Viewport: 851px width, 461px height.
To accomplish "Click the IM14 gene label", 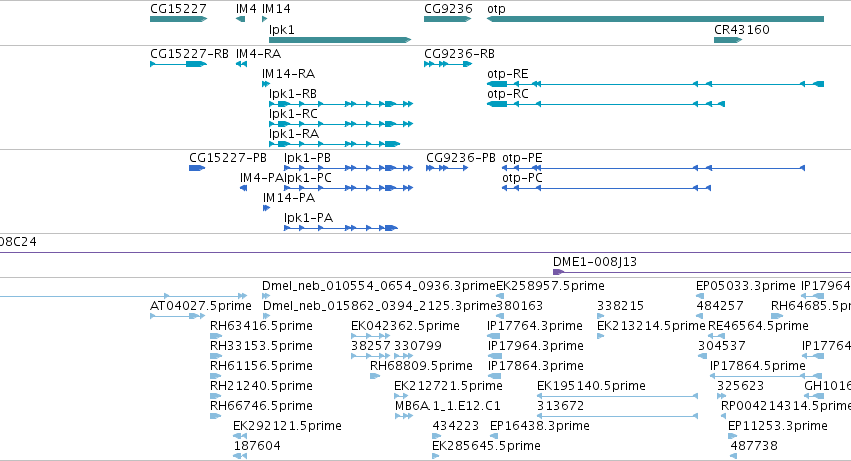I will click(276, 9).
